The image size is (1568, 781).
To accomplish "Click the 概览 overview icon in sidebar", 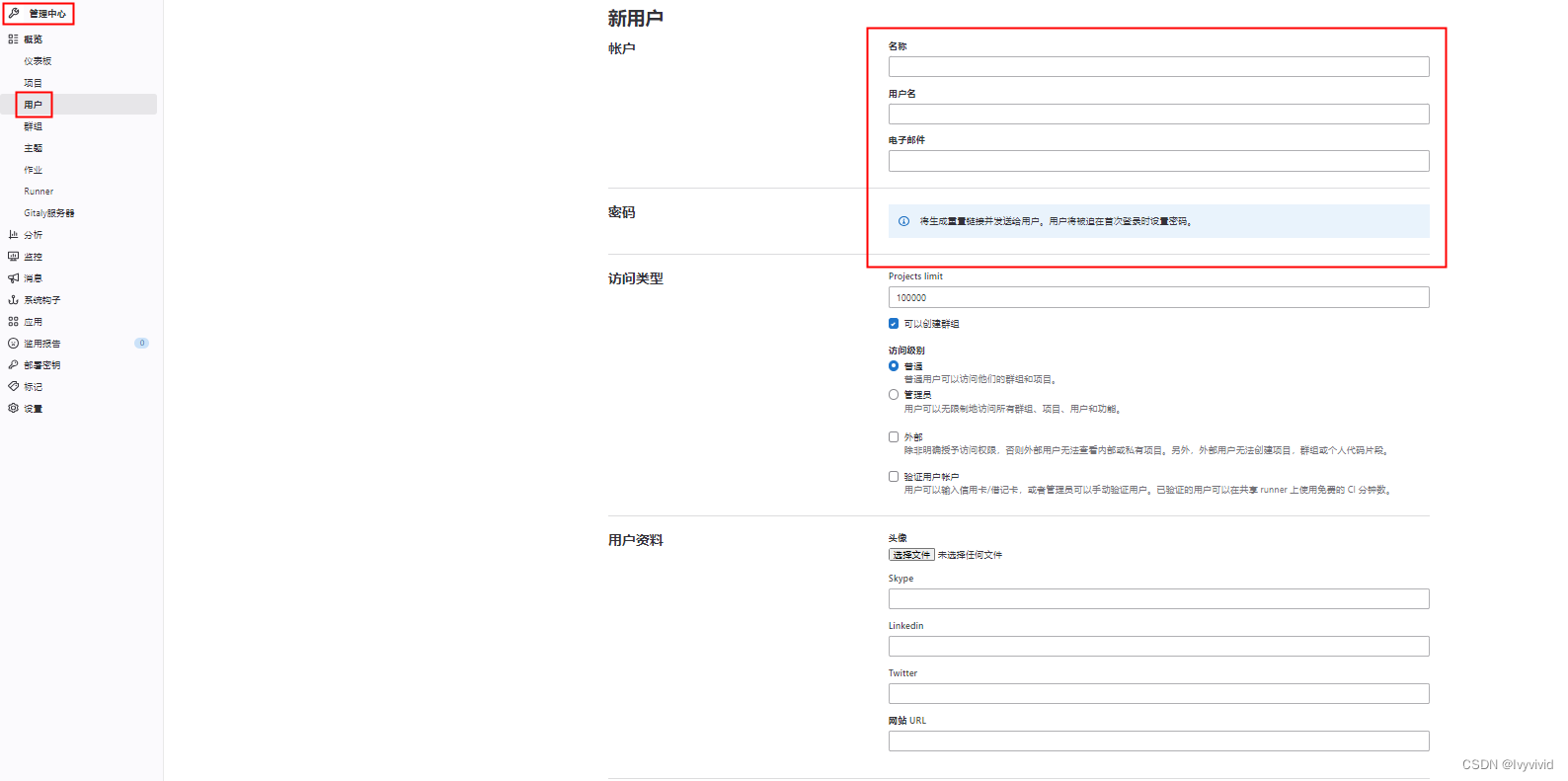I will [13, 39].
